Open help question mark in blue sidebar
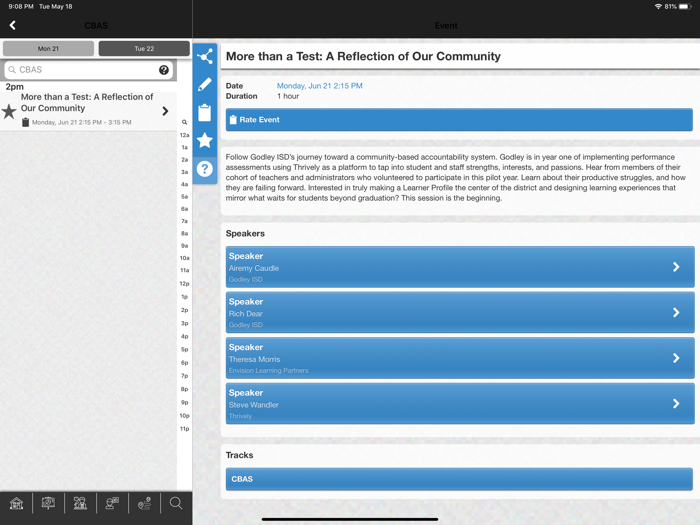 [205, 169]
